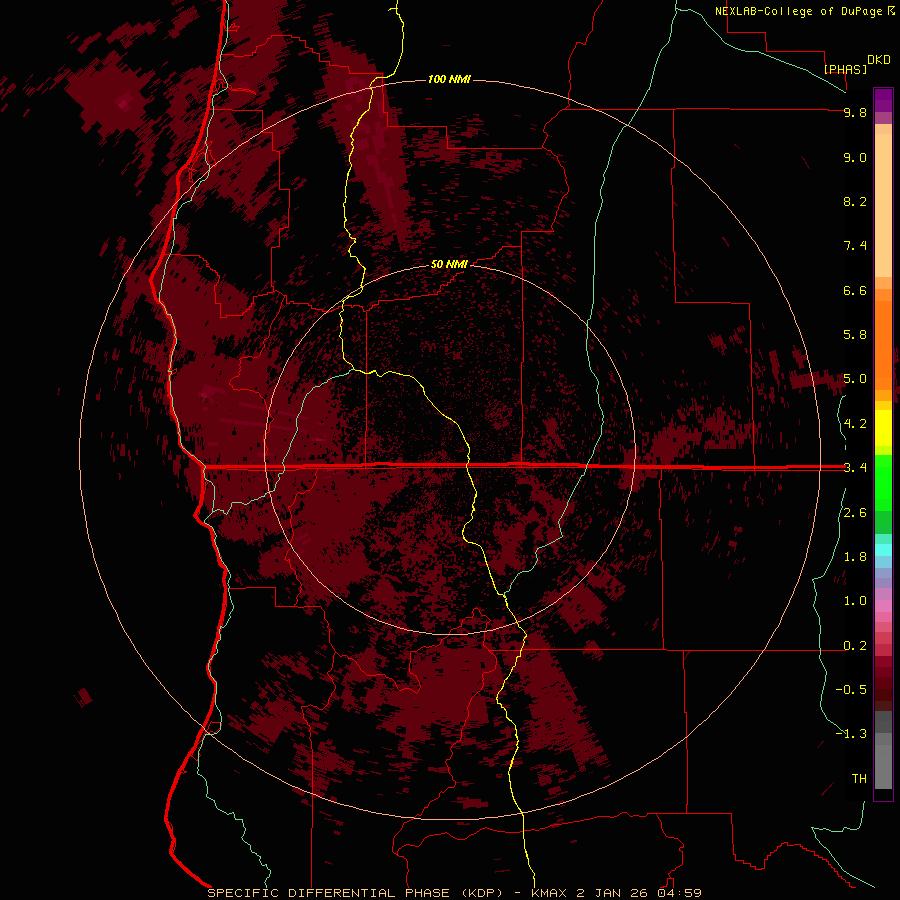Click the 2.6 scale value
The width and height of the screenshot is (900, 900).
pos(855,513)
